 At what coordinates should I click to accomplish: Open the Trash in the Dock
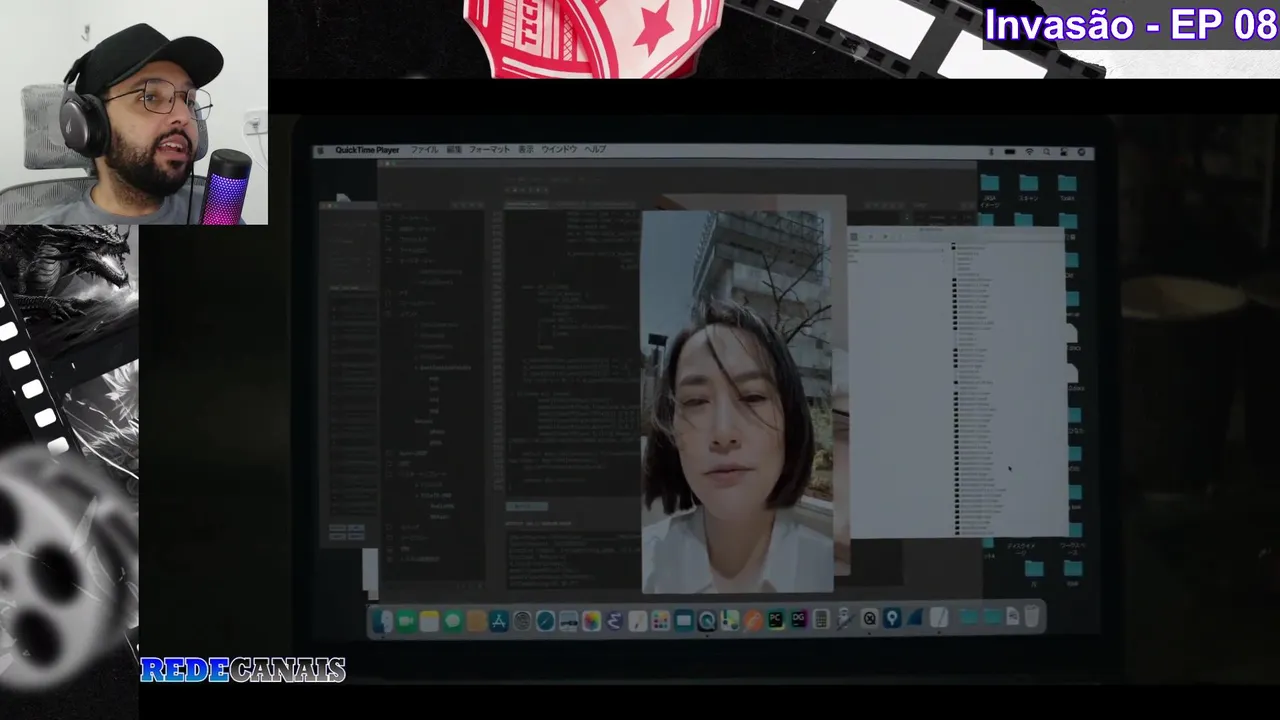[x=1034, y=618]
